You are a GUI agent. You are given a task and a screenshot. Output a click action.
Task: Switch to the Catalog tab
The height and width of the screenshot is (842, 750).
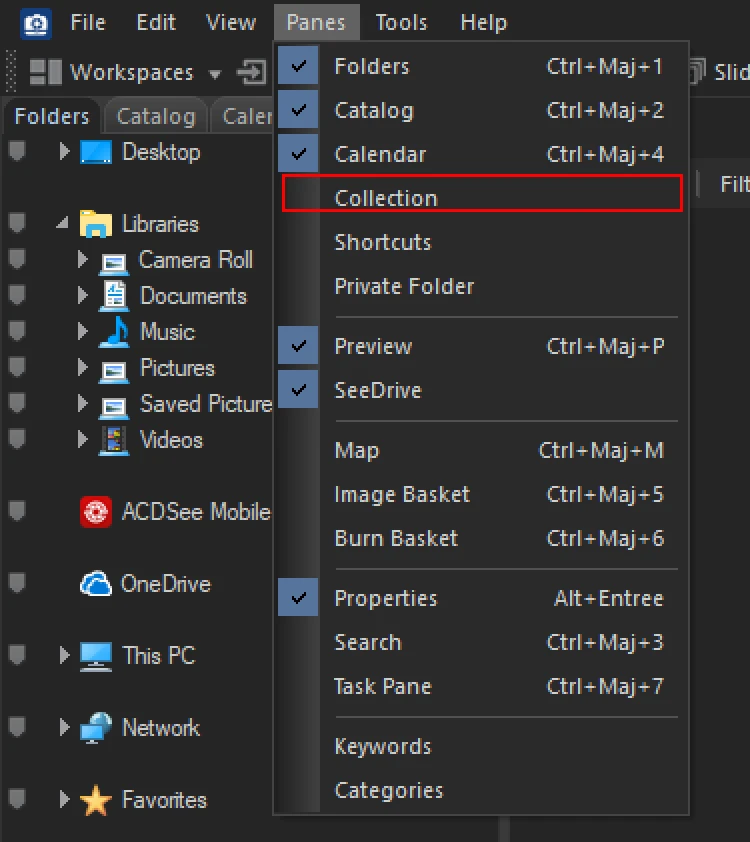tap(156, 116)
